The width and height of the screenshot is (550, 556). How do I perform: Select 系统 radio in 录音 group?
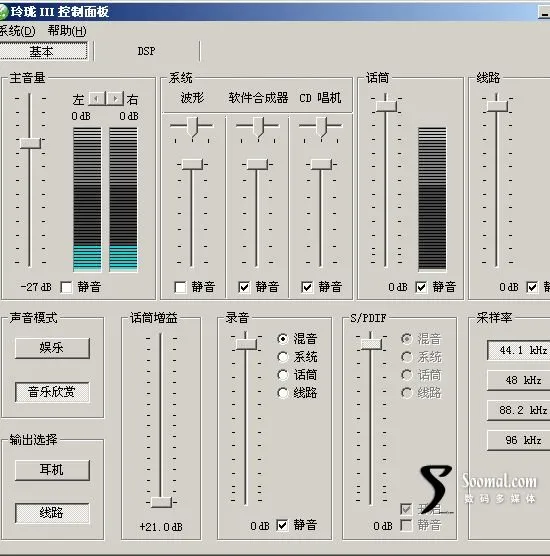[283, 357]
